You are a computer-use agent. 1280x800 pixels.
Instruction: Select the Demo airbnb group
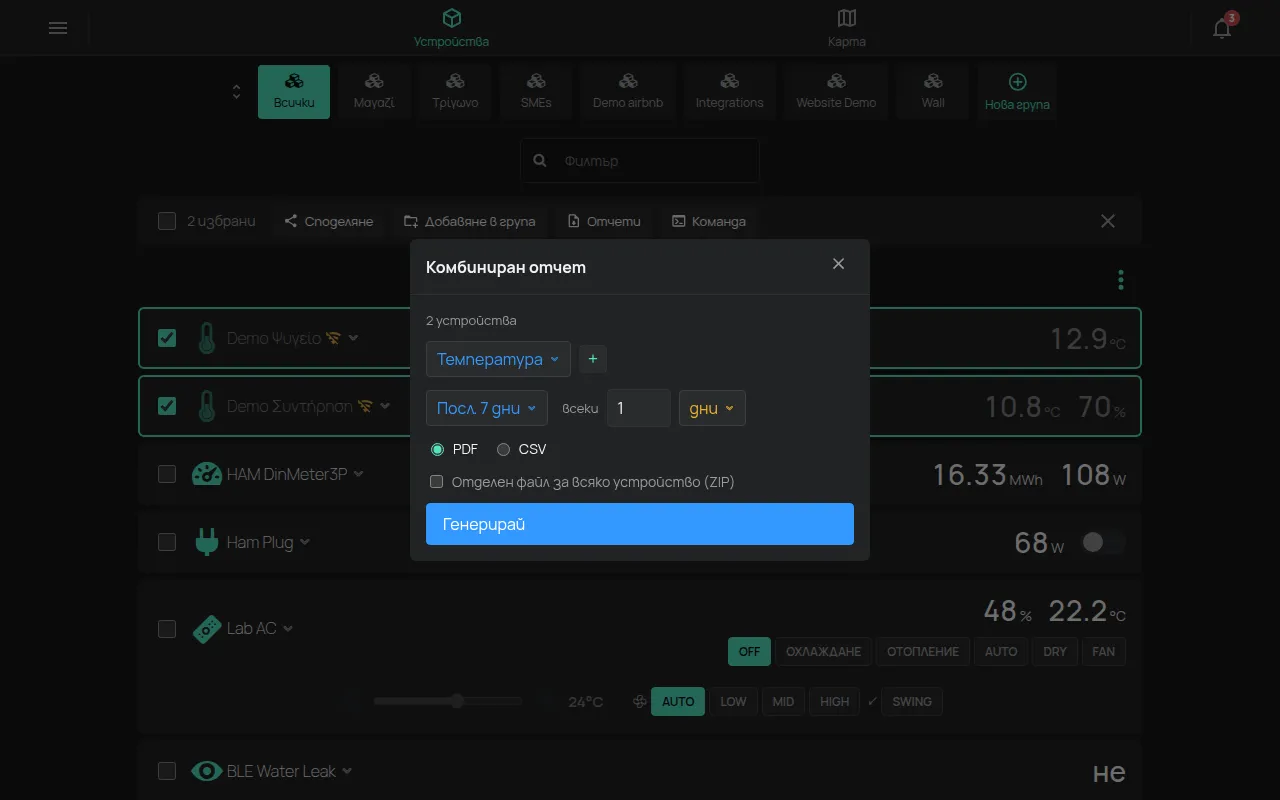[x=628, y=92]
